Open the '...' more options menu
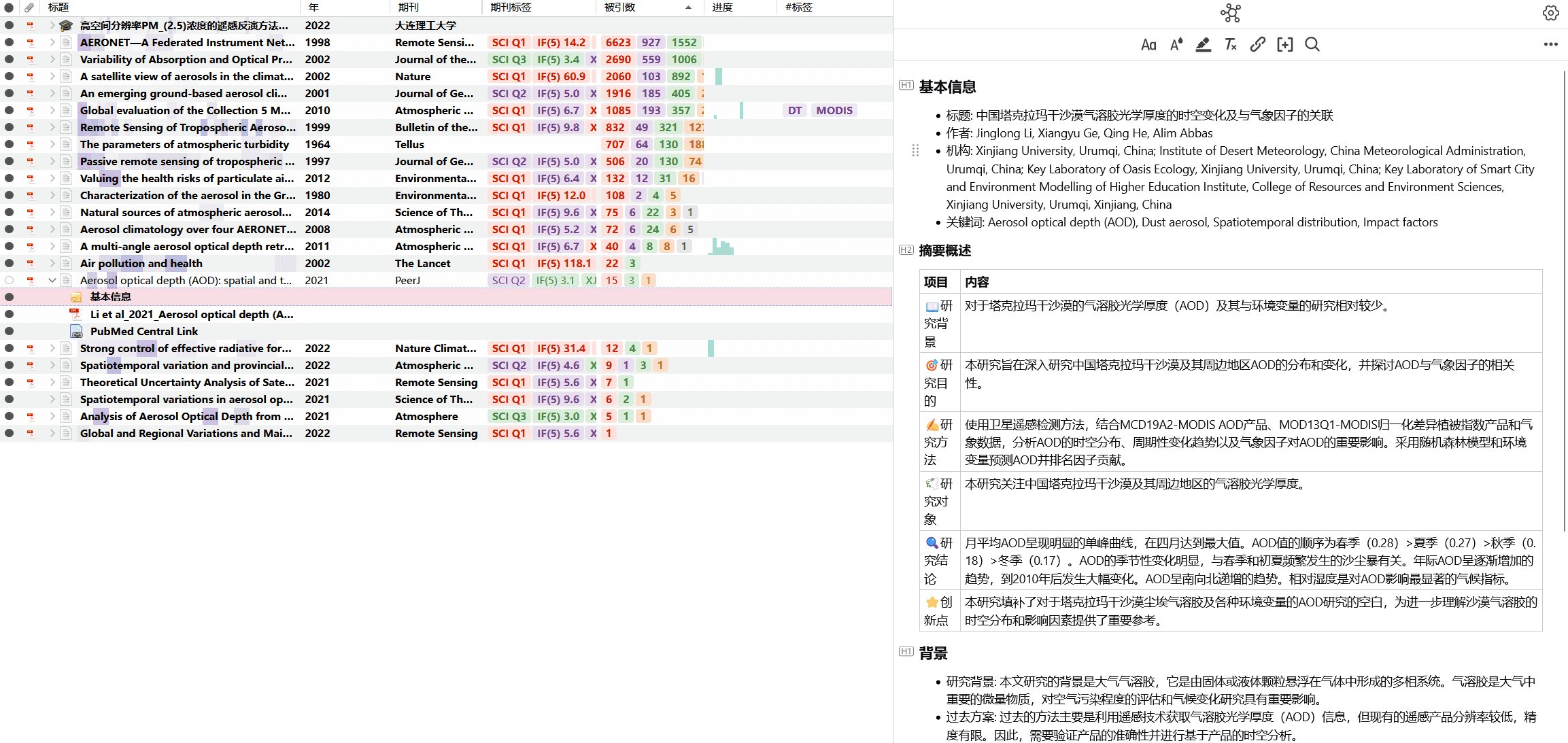This screenshot has height=743, width=1568. 1550,44
